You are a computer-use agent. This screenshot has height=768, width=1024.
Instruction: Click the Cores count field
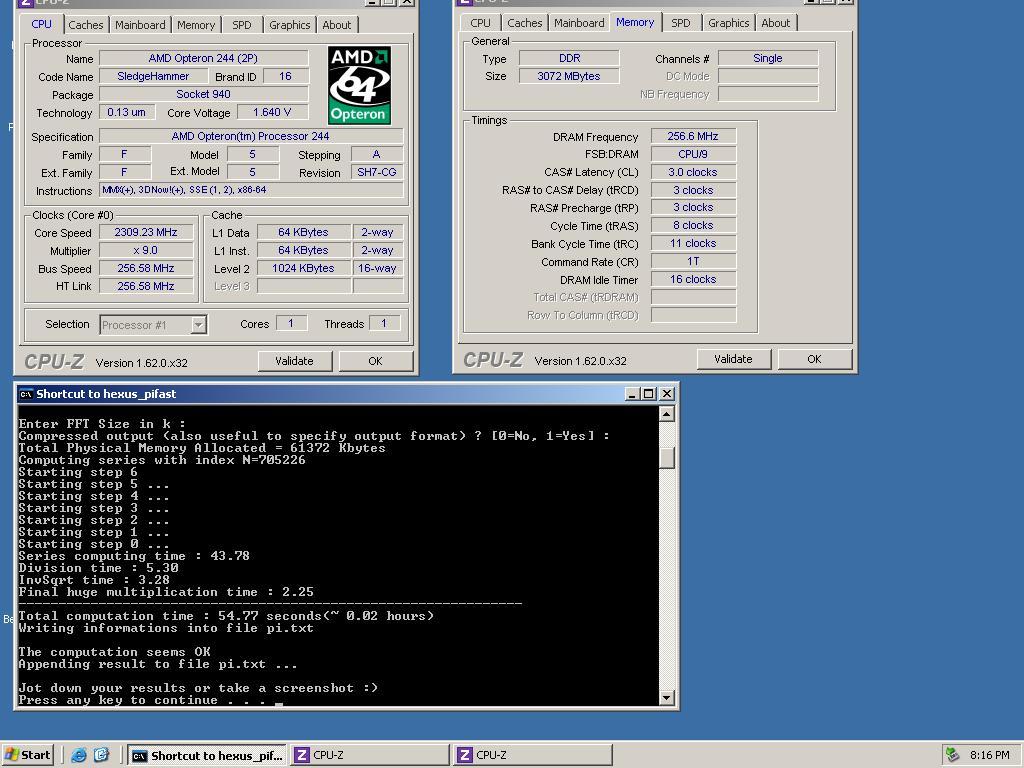click(291, 323)
